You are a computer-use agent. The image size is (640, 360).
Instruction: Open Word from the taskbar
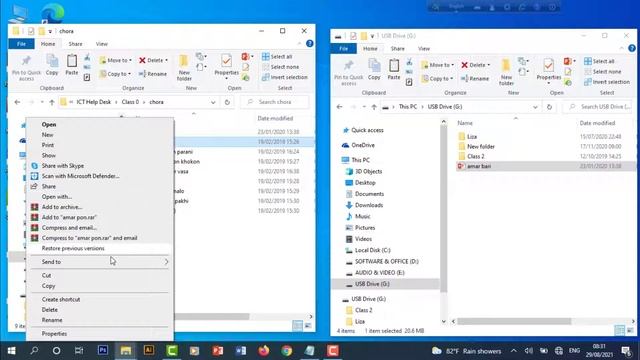[x=240, y=350]
